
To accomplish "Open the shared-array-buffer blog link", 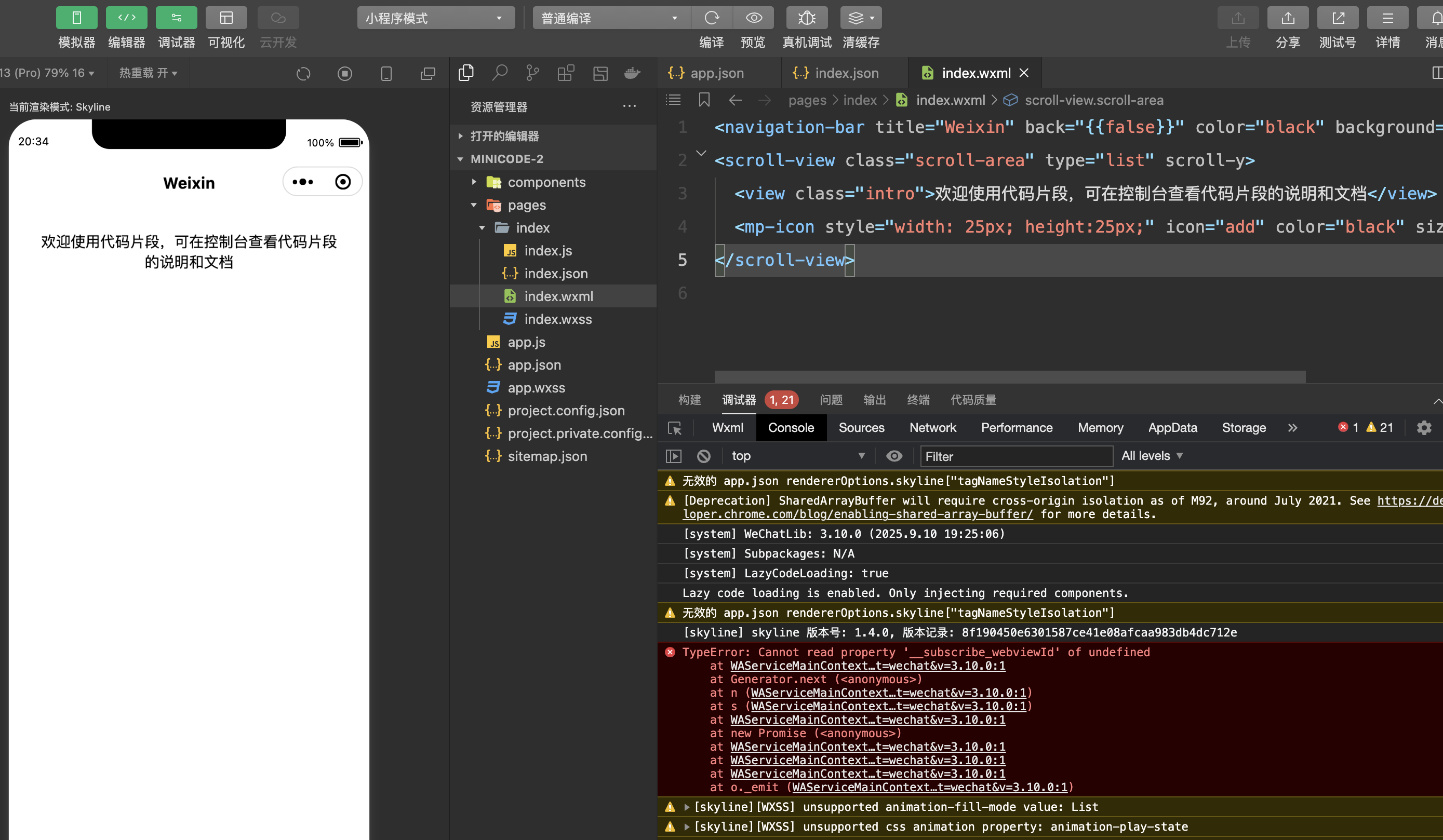I will [x=857, y=514].
